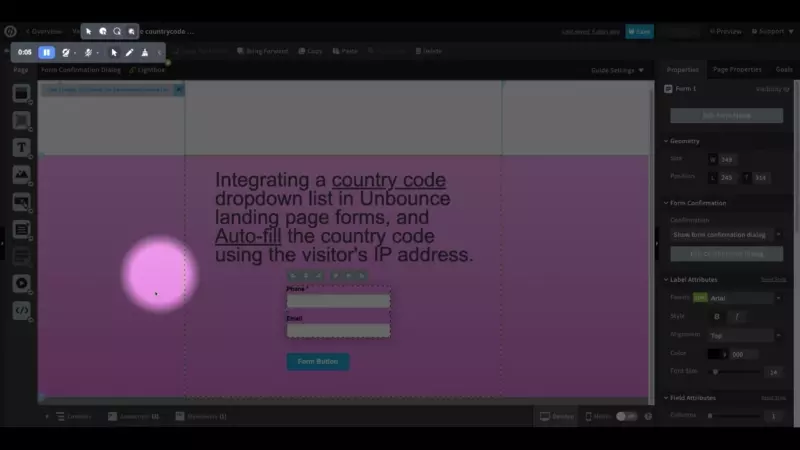Select the recorder pencil drawing tool
Screen dimensions: 800x450
[130, 52]
